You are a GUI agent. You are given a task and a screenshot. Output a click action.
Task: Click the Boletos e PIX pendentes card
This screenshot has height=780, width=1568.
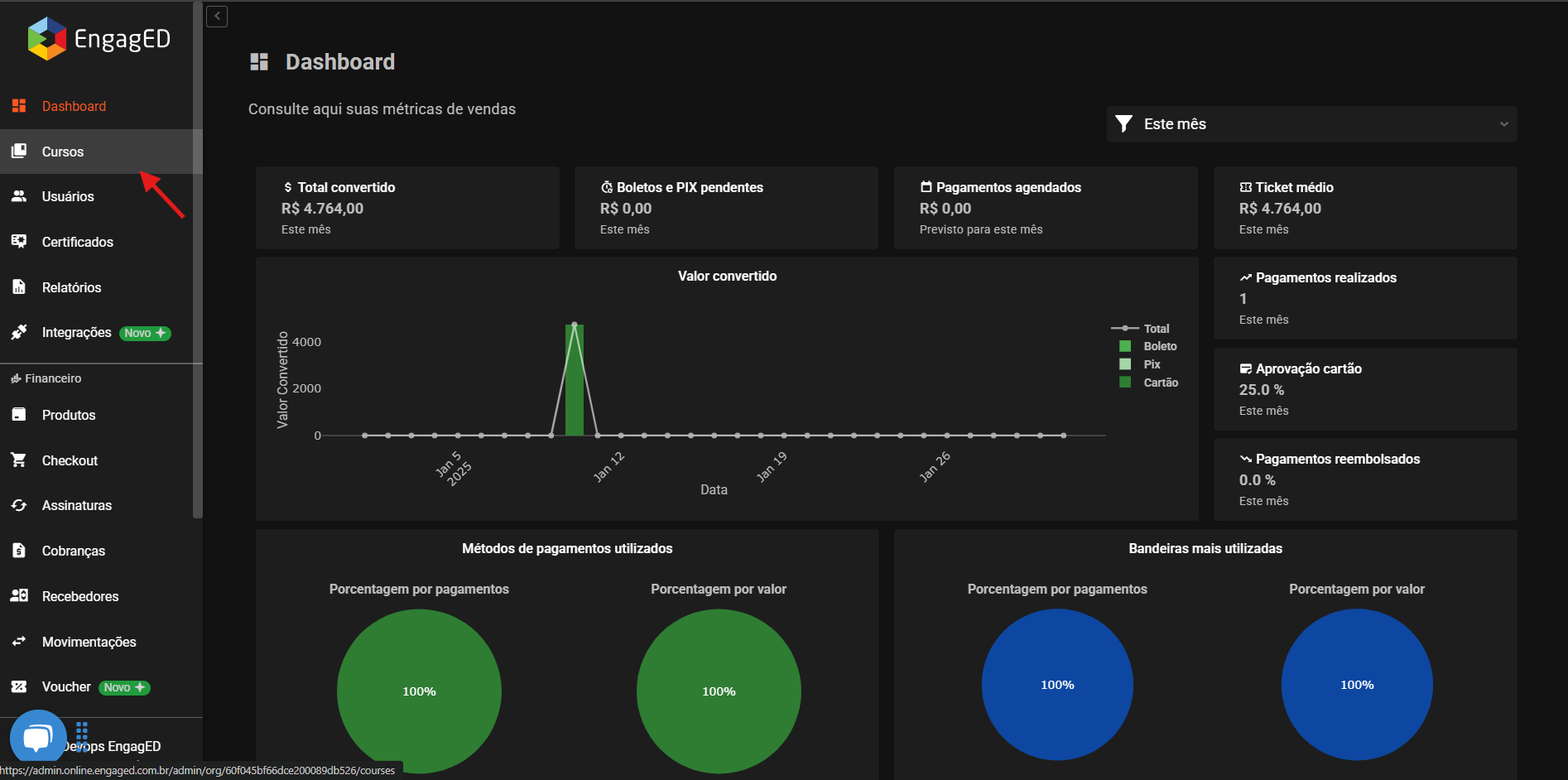tap(726, 208)
